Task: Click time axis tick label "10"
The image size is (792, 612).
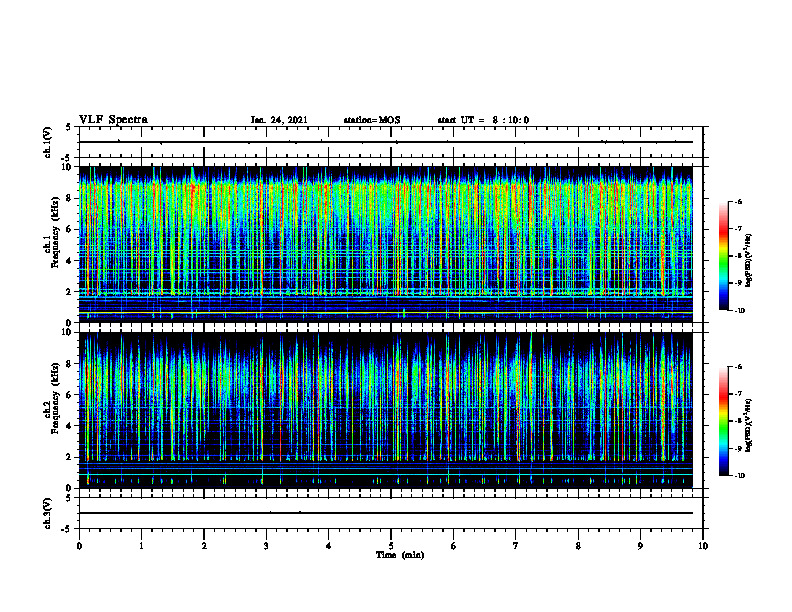Action: [703, 546]
